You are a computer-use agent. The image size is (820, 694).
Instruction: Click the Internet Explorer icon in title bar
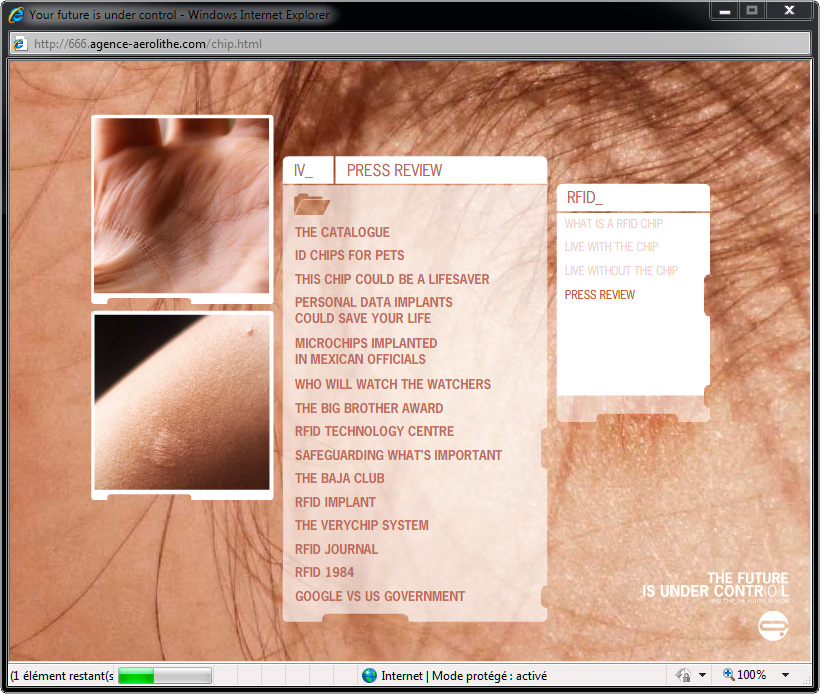point(16,15)
